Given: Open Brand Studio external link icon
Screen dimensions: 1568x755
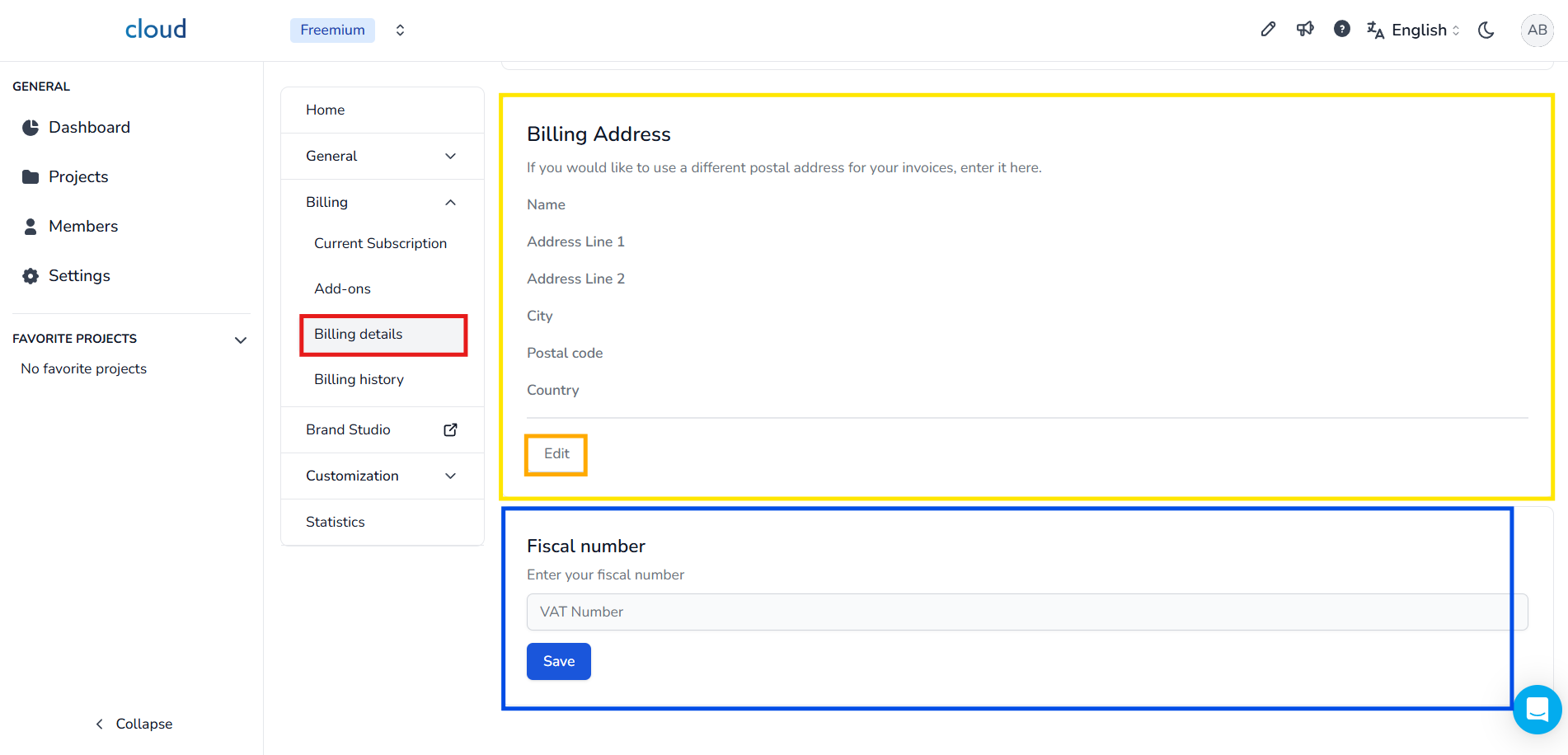Looking at the screenshot, I should coord(450,429).
